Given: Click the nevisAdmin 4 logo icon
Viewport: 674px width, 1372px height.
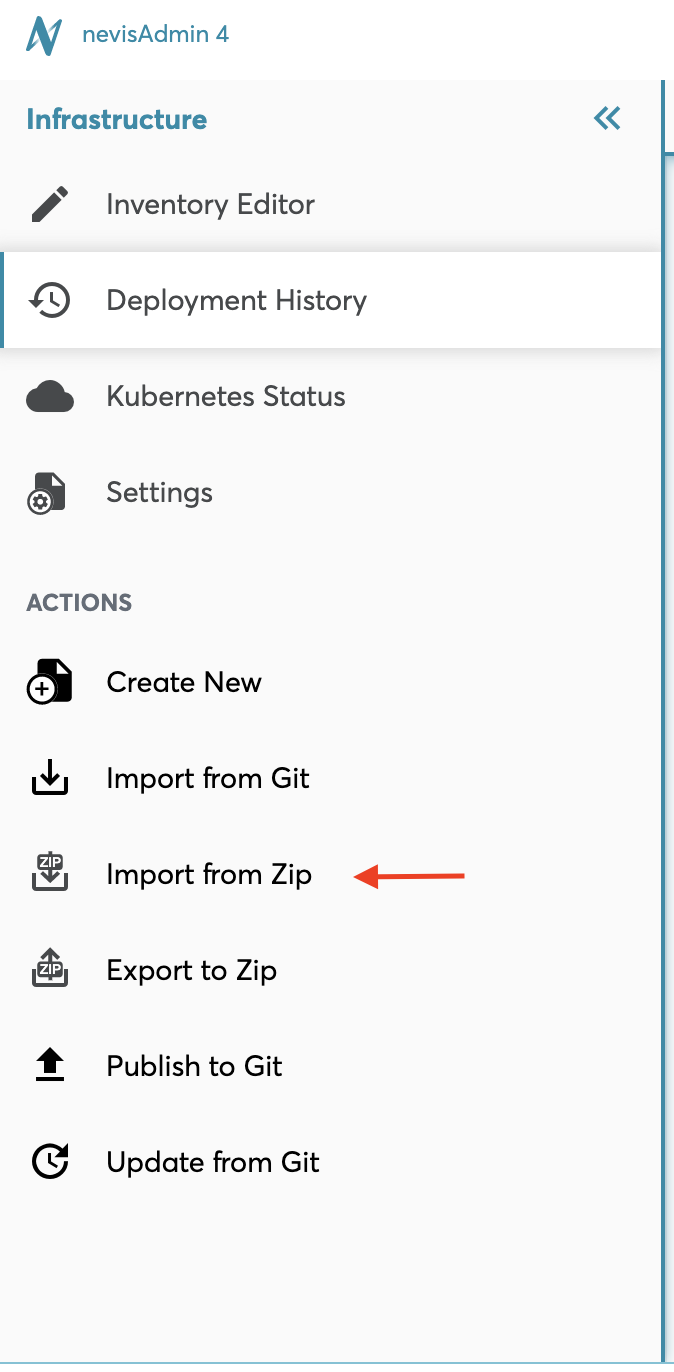Looking at the screenshot, I should 45,36.
